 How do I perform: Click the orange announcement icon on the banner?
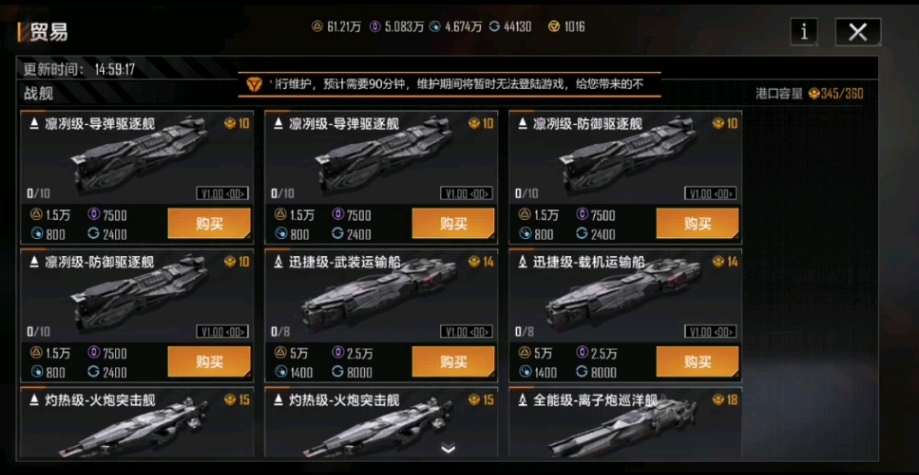pos(254,84)
